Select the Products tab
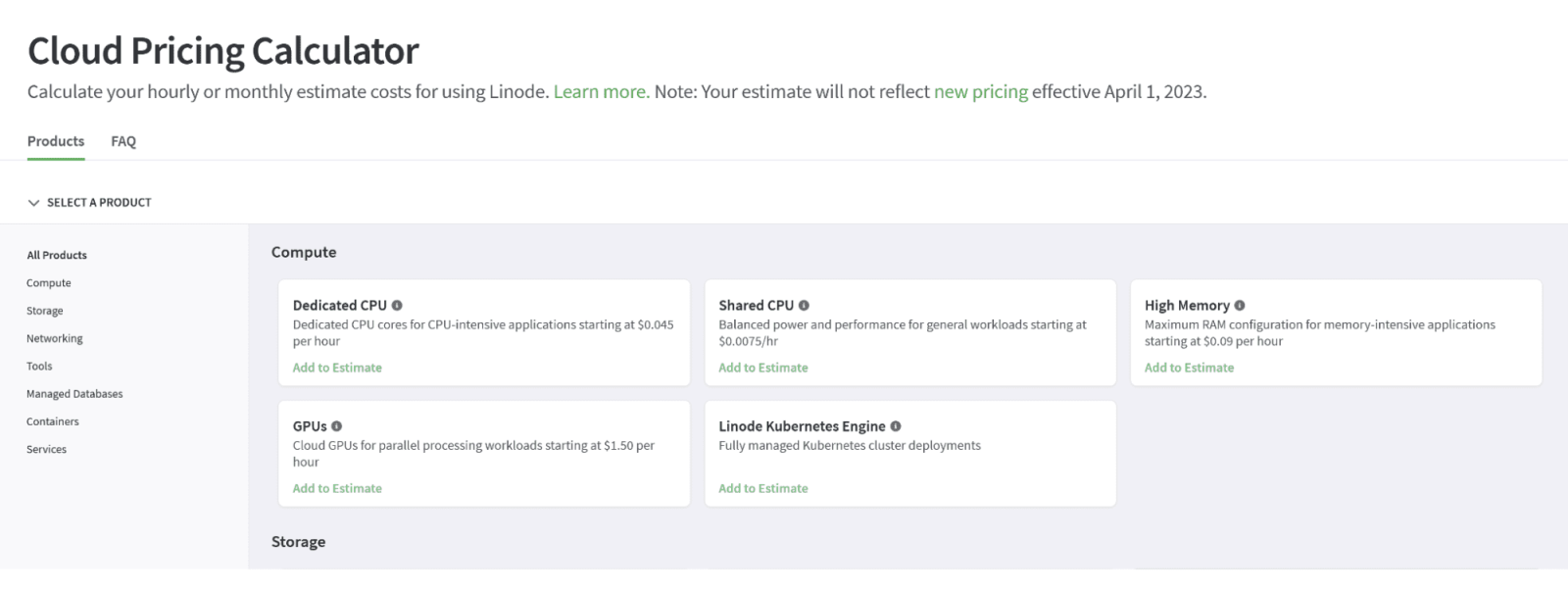Image resolution: width=1568 pixels, height=591 pixels. point(55,141)
